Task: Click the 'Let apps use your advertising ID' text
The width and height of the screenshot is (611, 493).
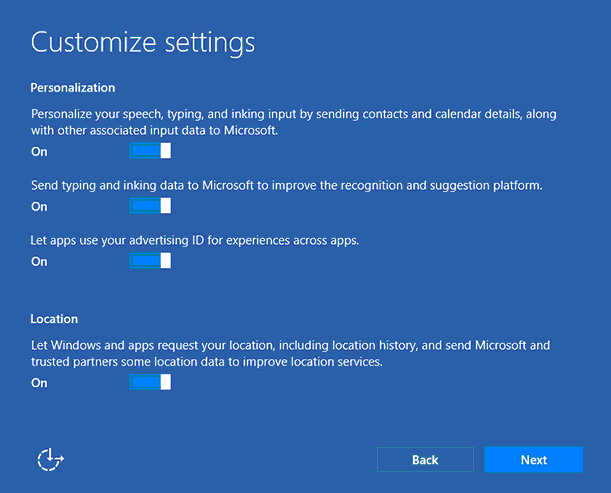Action: coord(195,240)
